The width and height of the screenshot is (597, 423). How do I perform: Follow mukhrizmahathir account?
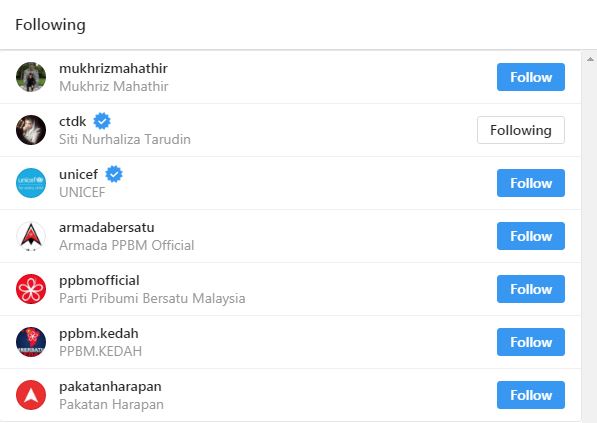coord(531,77)
